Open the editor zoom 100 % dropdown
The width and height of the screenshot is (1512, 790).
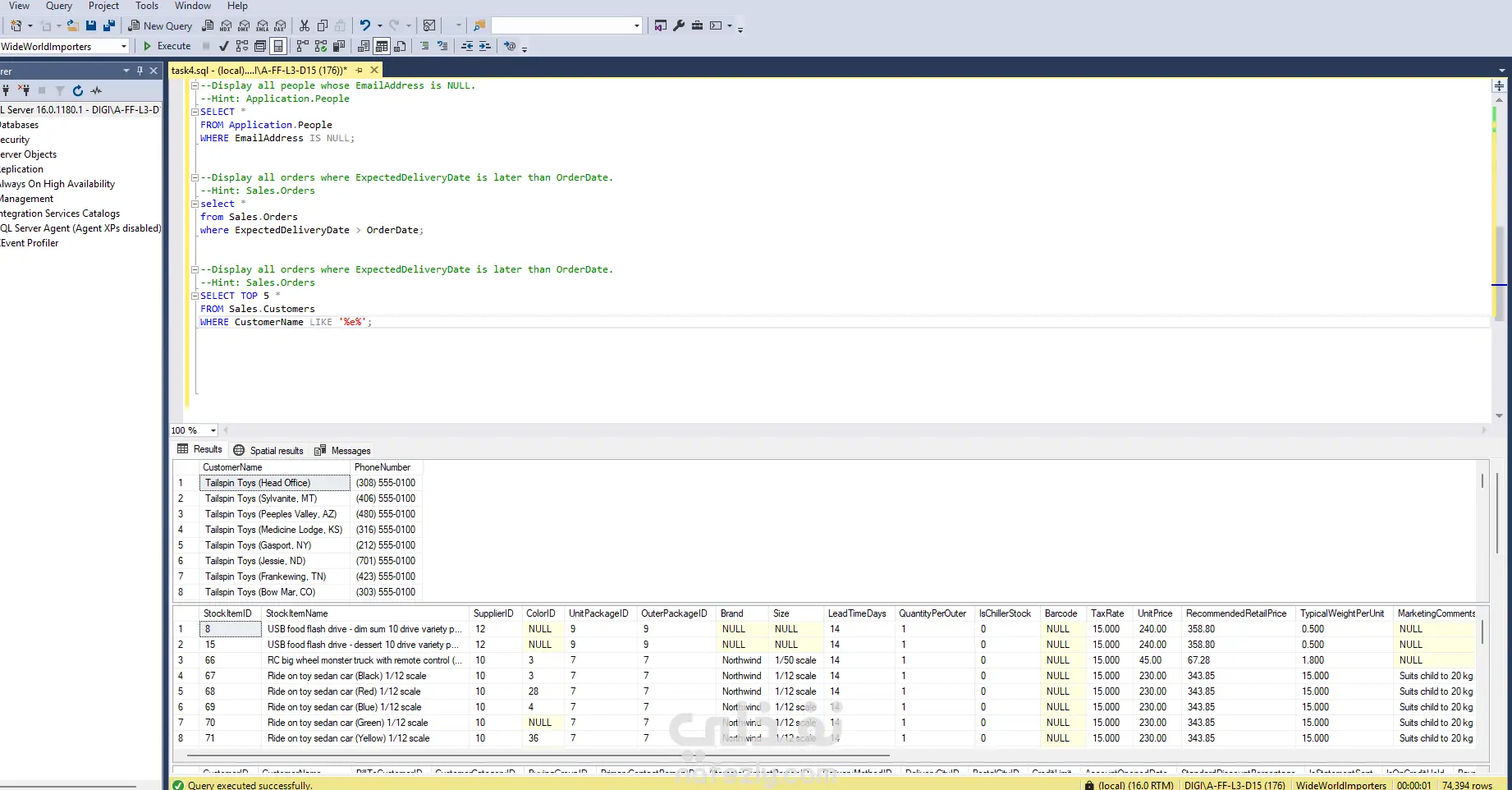[213, 430]
